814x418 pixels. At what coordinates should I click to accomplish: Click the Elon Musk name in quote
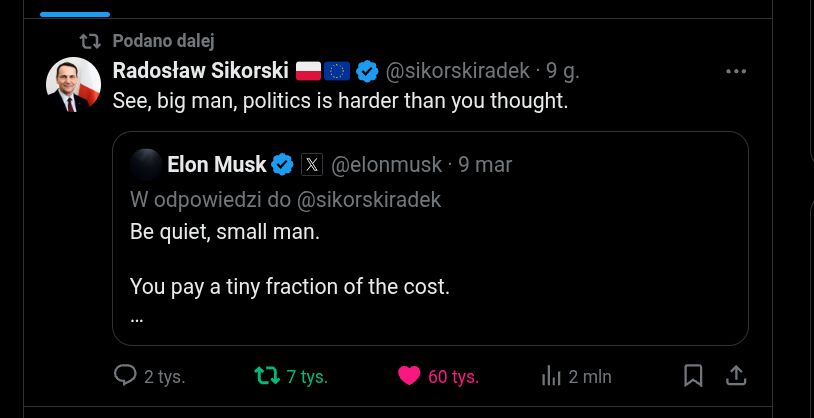[217, 164]
